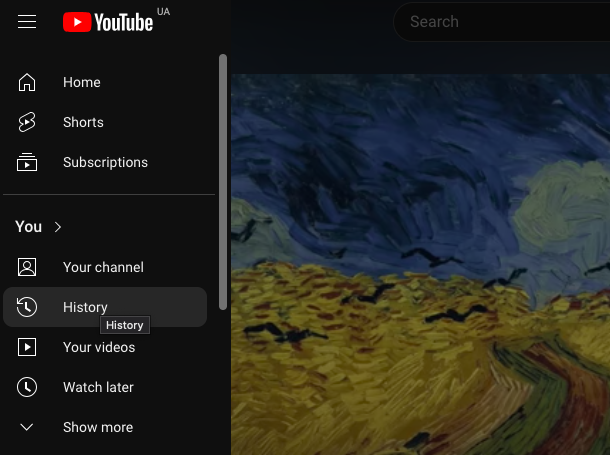Select History in sidebar
The height and width of the screenshot is (455, 610).
click(105, 307)
